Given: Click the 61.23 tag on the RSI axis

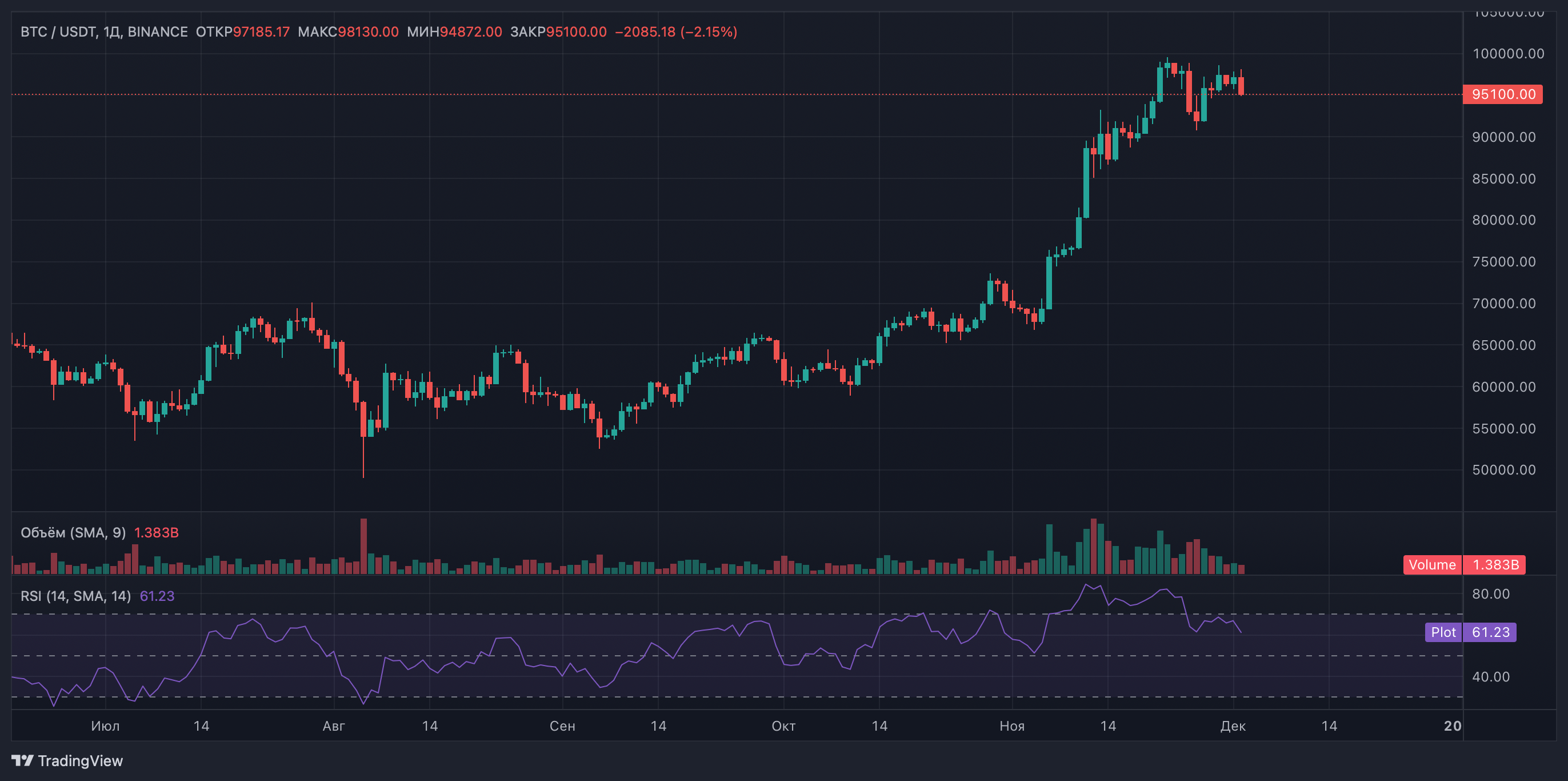Looking at the screenshot, I should pyautogui.click(x=1490, y=632).
